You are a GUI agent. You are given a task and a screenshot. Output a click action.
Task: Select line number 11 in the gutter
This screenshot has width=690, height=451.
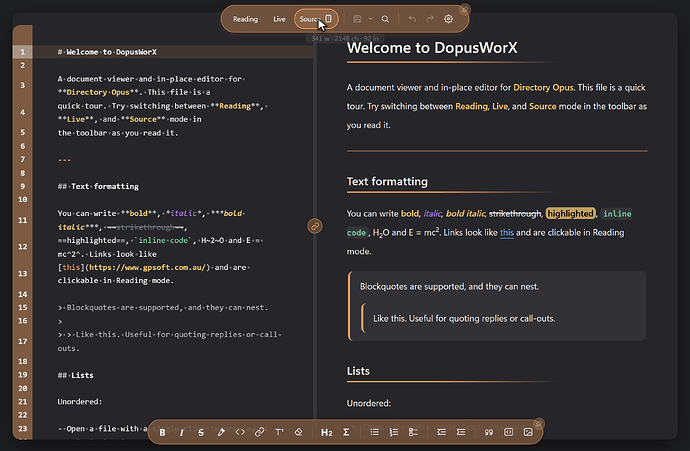(x=22, y=220)
